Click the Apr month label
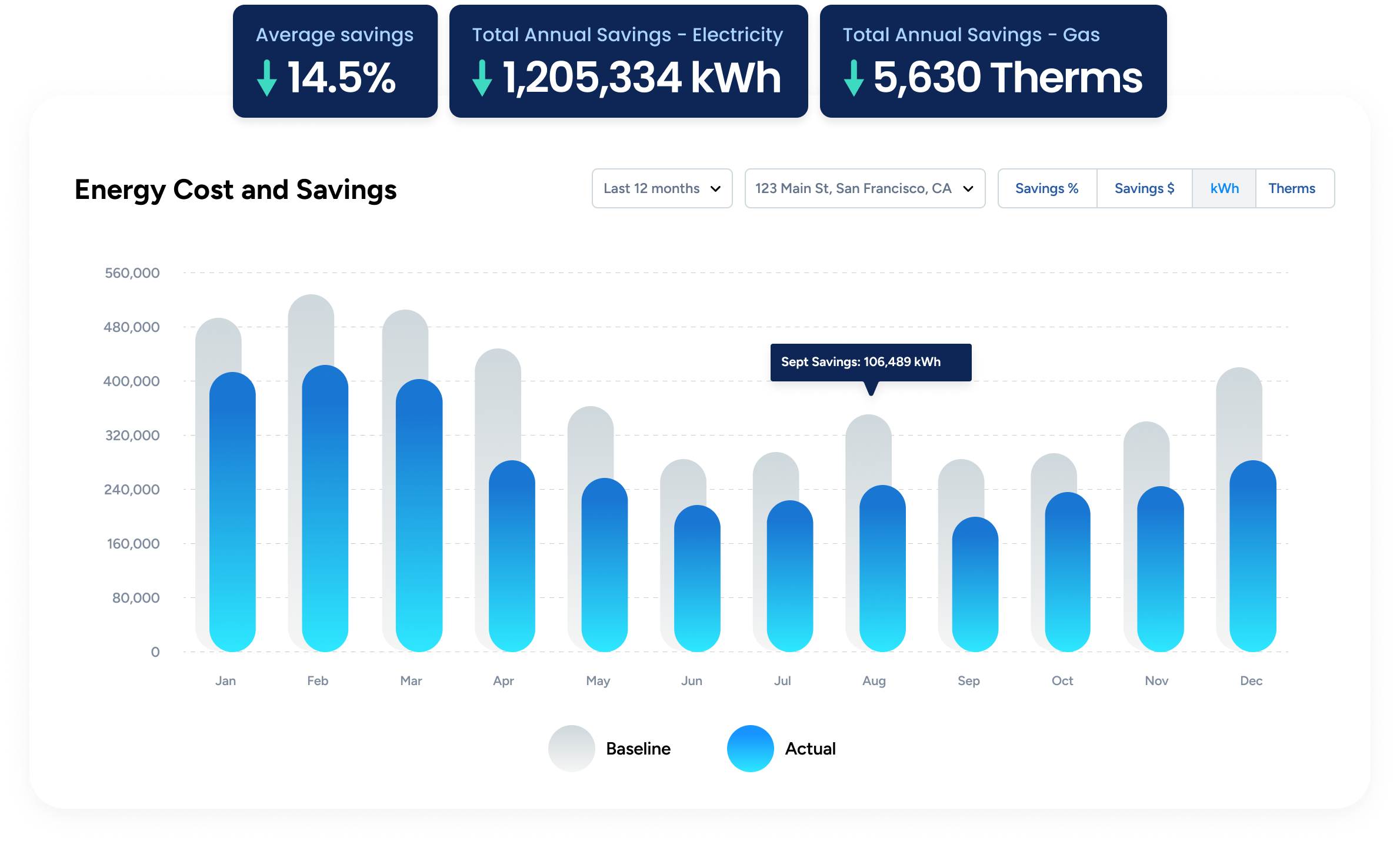Image resolution: width=1400 pixels, height=844 pixels. tap(504, 681)
